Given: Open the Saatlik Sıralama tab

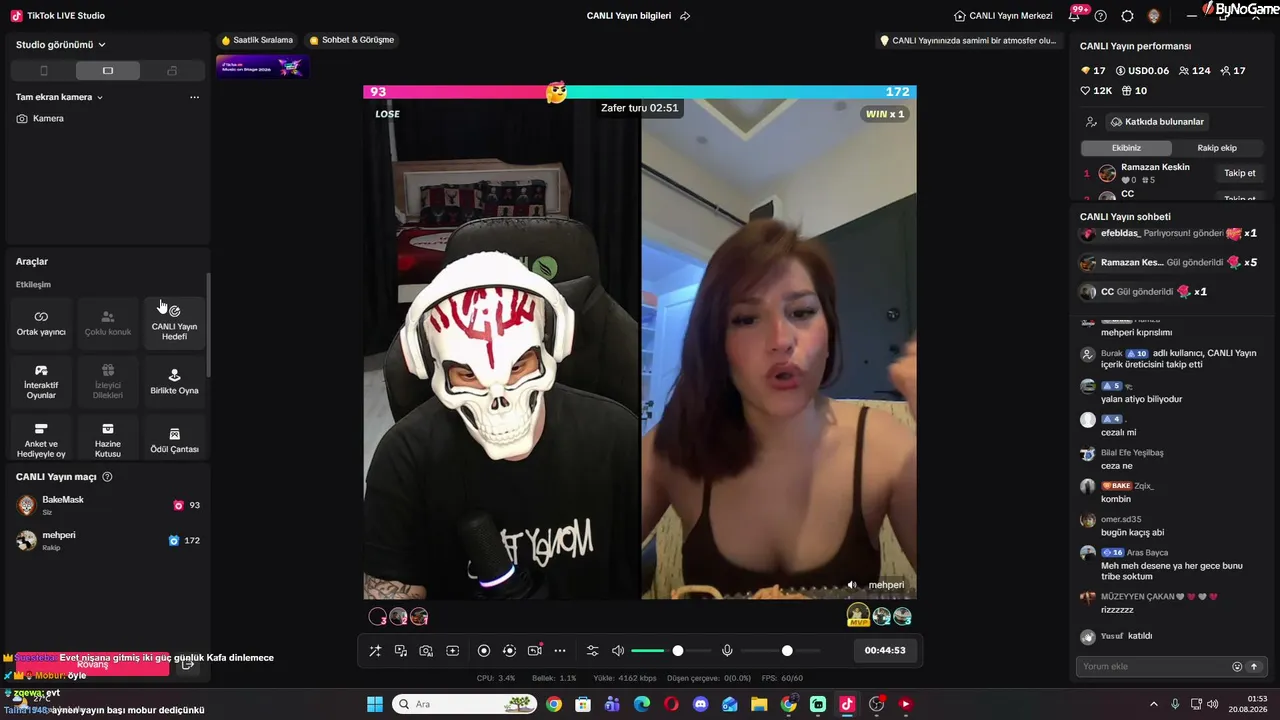Looking at the screenshot, I should point(257,40).
